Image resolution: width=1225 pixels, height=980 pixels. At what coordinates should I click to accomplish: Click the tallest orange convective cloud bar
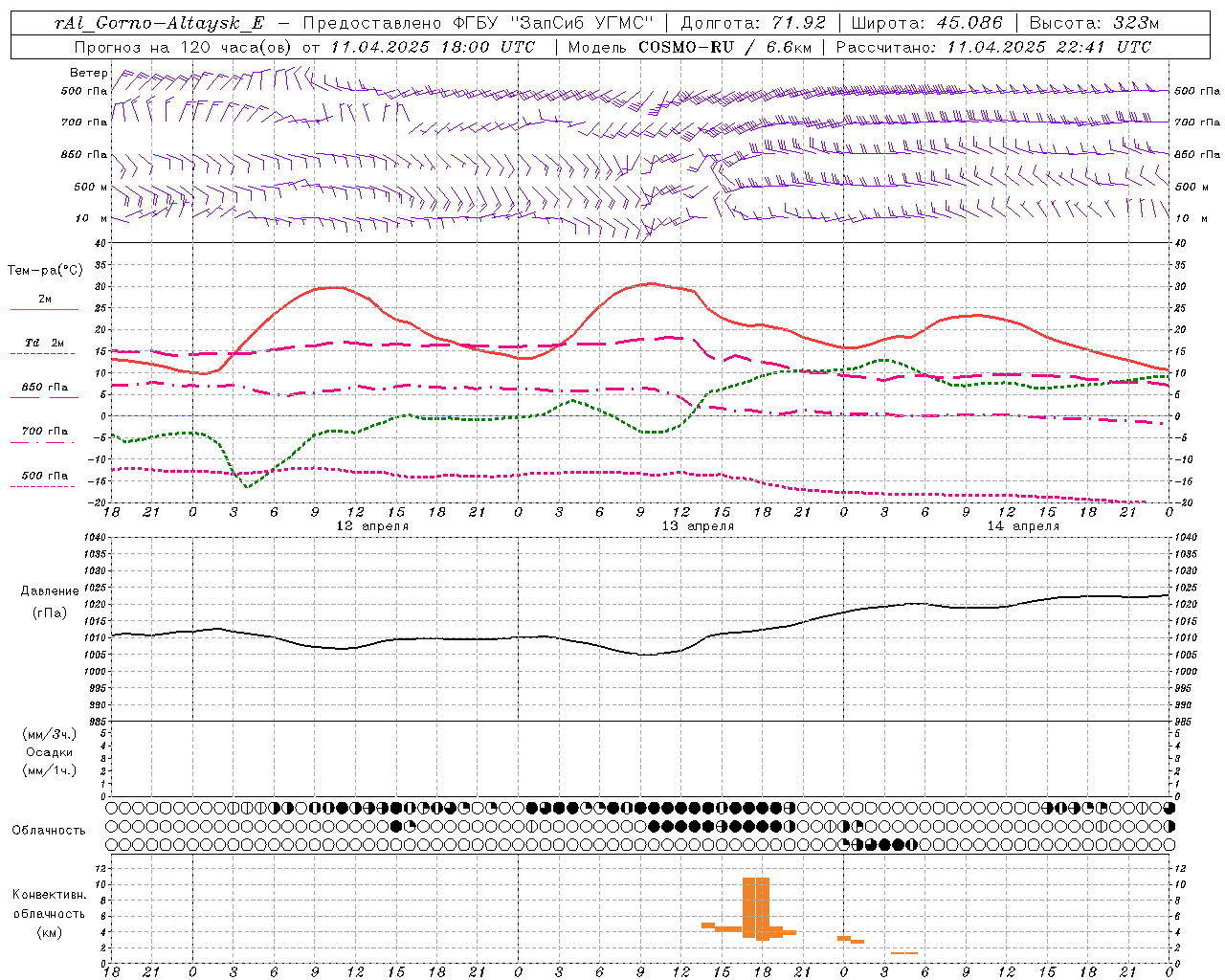click(x=756, y=907)
